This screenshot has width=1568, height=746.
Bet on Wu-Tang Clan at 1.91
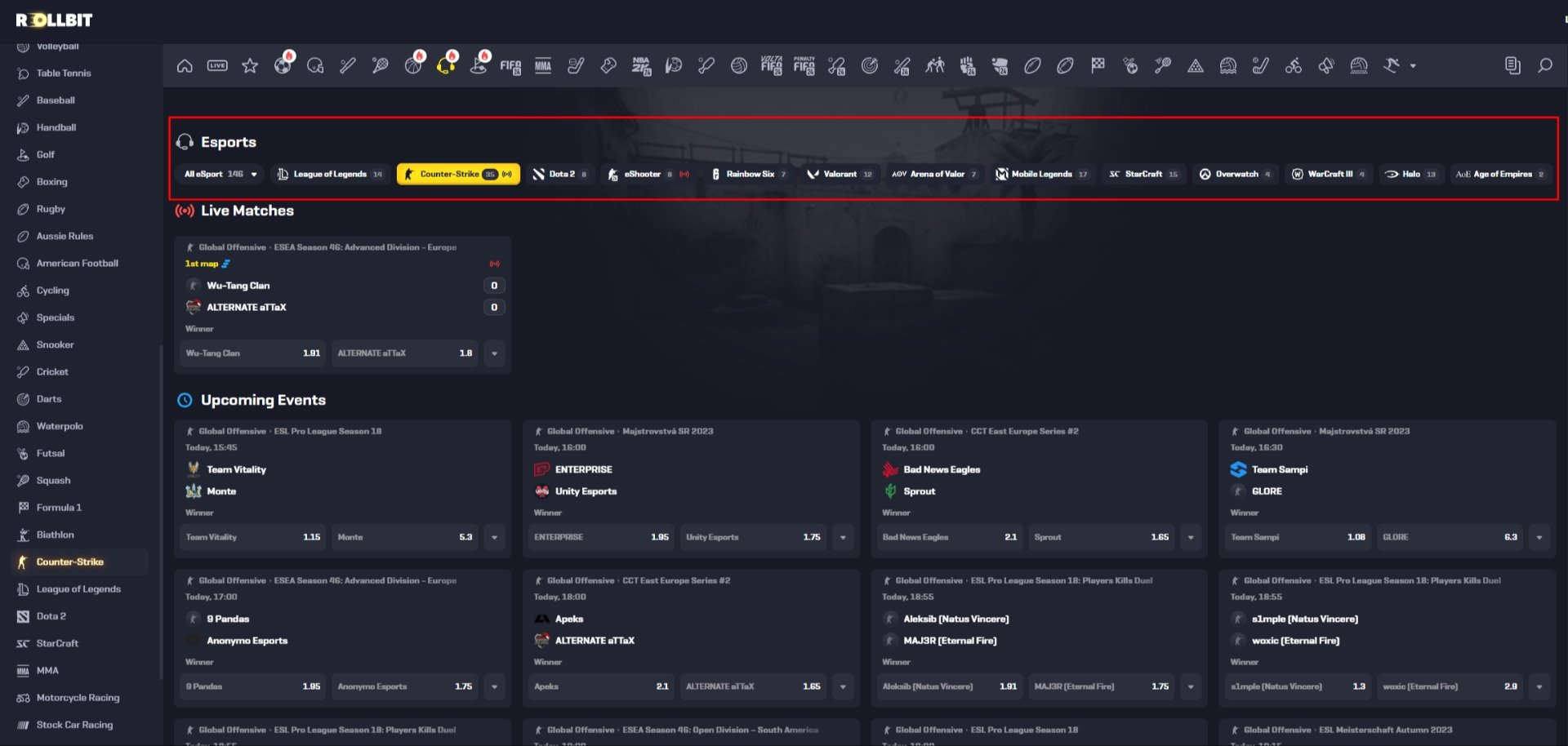pos(252,353)
